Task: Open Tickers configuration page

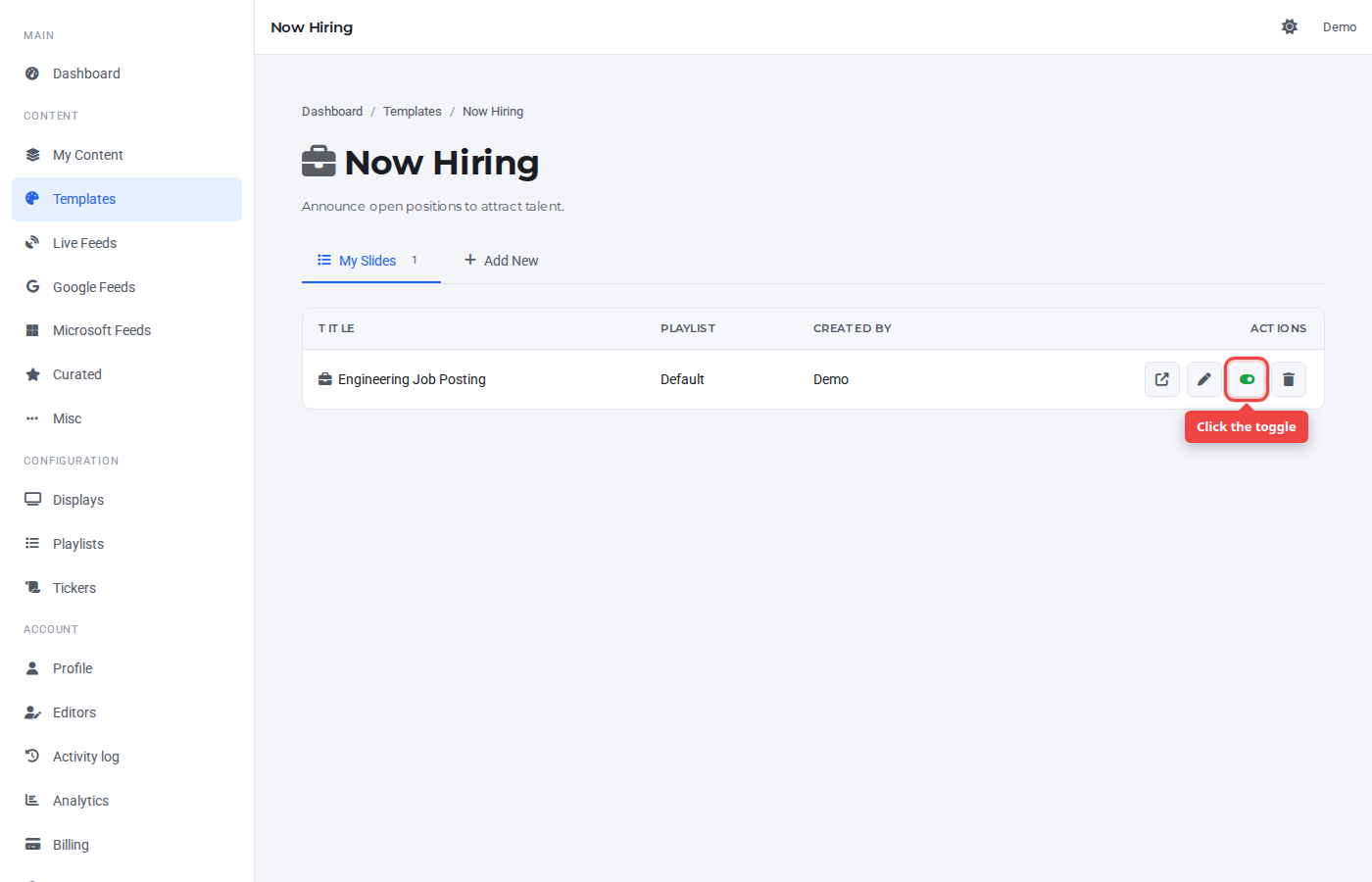Action: [126, 588]
